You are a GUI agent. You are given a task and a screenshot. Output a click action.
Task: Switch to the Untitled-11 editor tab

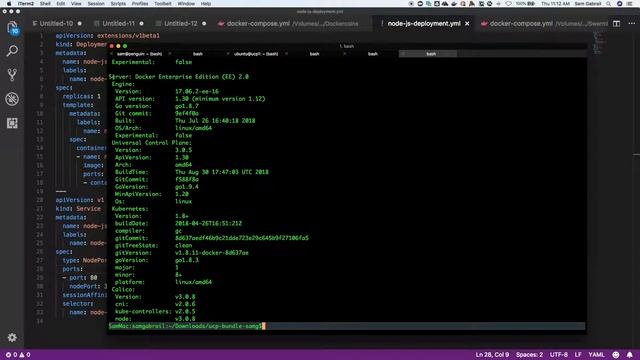pos(118,24)
